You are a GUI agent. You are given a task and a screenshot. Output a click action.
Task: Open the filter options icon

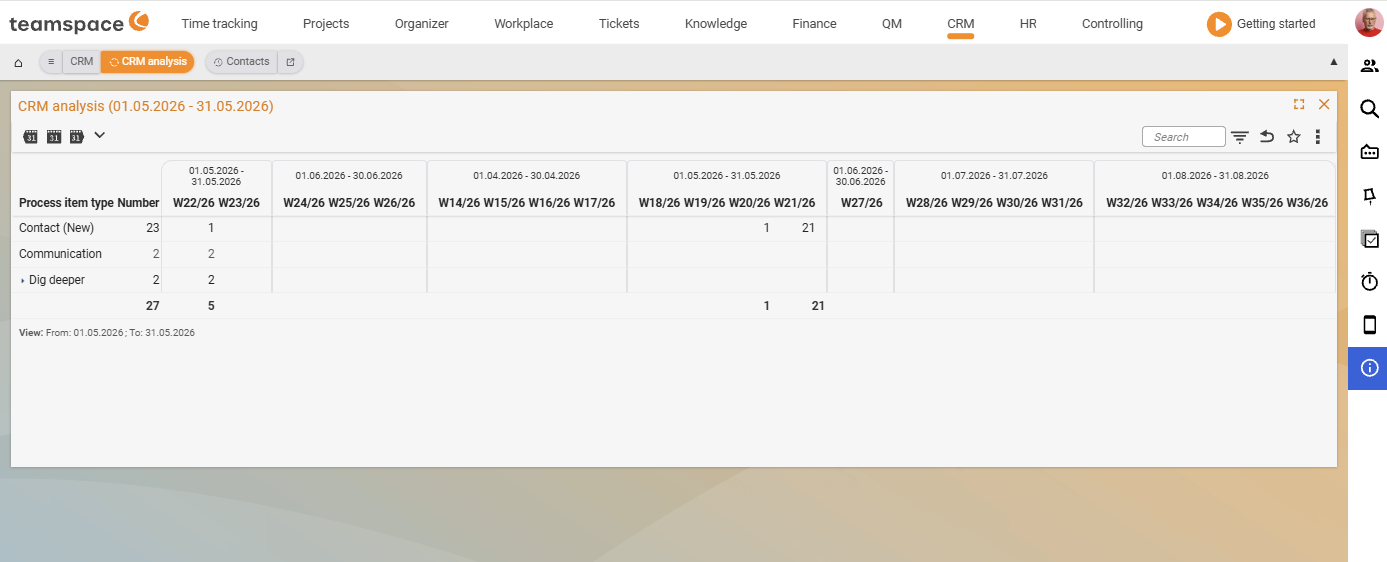point(1240,137)
